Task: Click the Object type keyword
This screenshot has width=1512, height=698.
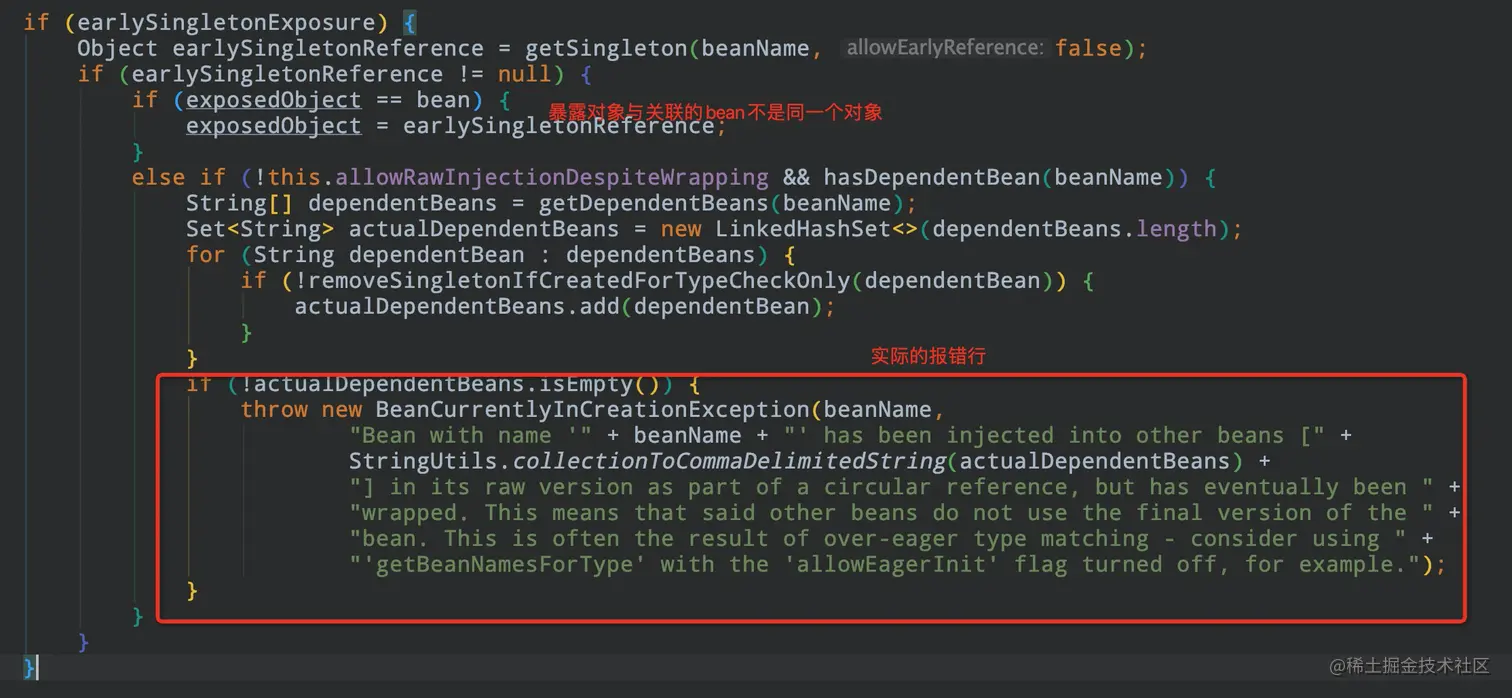Action: (117, 48)
